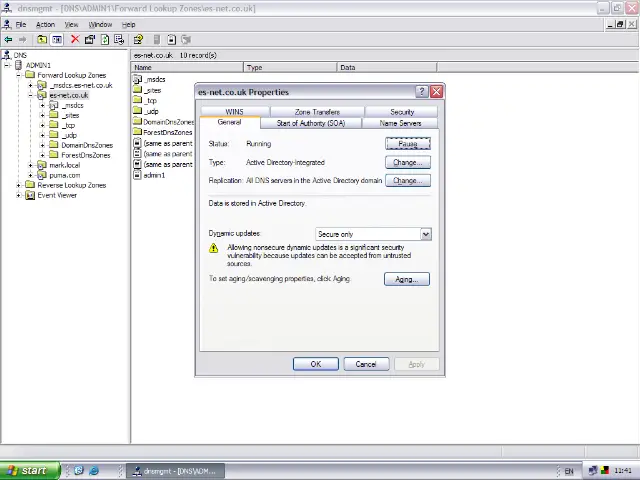The image size is (640, 480).
Task: Select the _udp folder in the tree
Action: tap(70, 135)
